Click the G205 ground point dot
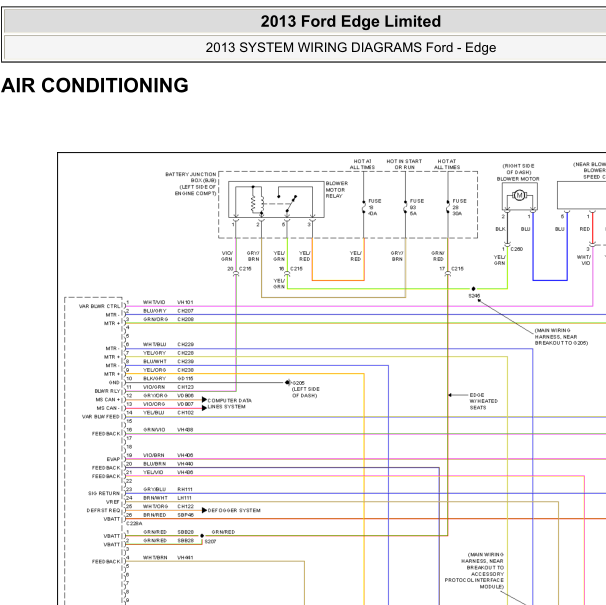Viewport: 606px width, 605px height. click(288, 382)
